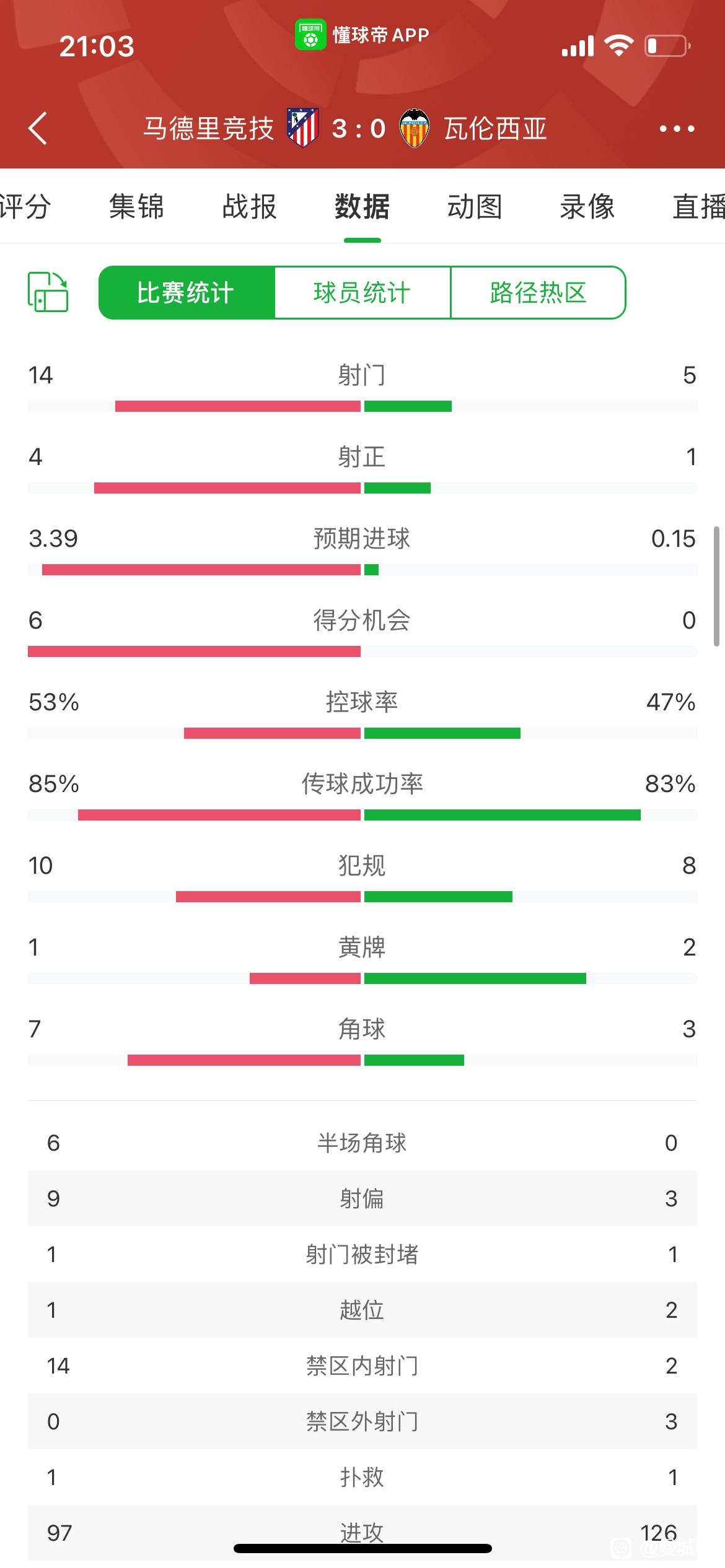The height and width of the screenshot is (1568, 725).
Task: Tap the Valencia team crest
Action: pos(415,128)
